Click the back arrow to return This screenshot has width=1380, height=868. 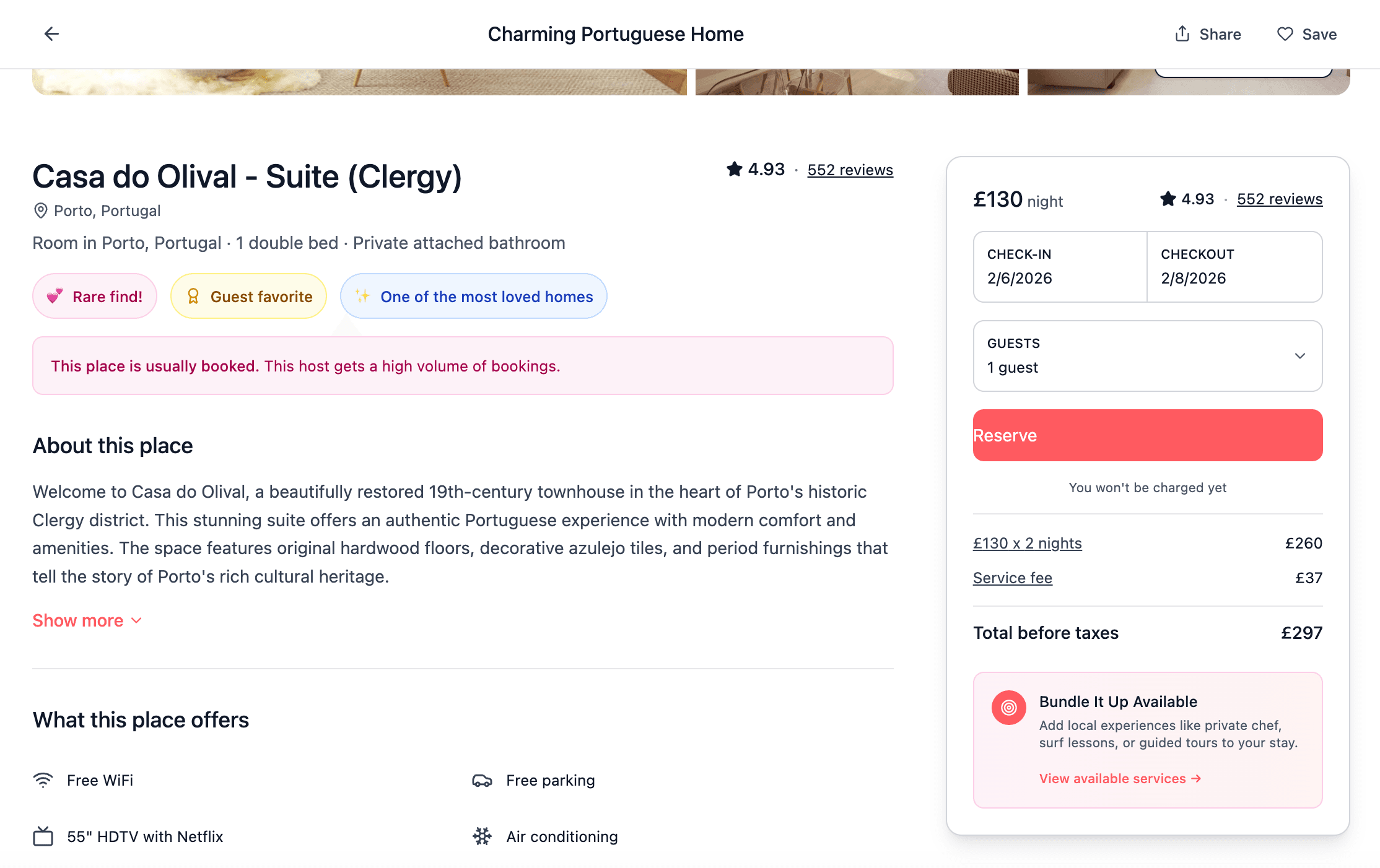51,33
